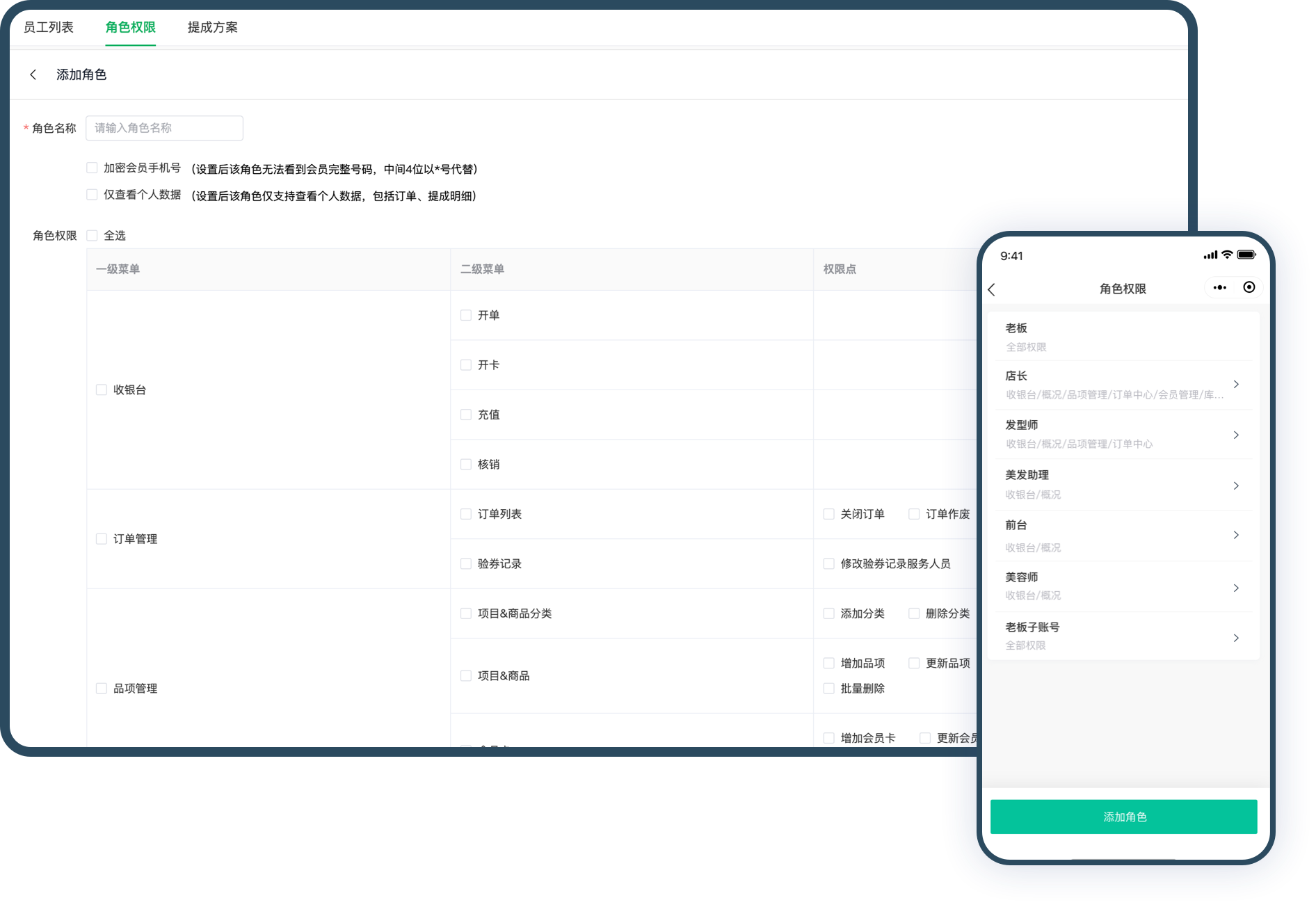Tap the mini-program close target icon
The width and height of the screenshot is (1316, 907).
click(1249, 287)
